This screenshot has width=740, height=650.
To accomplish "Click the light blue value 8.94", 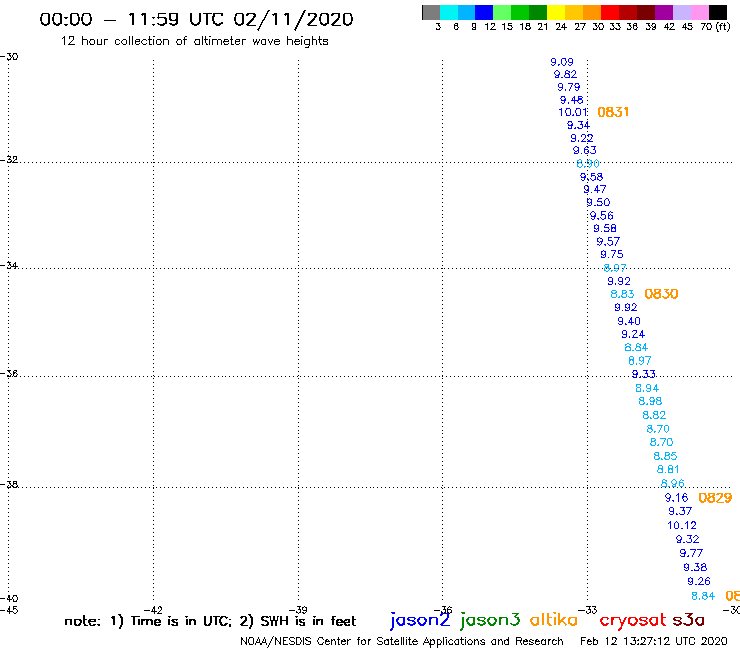I will (x=647, y=388).
